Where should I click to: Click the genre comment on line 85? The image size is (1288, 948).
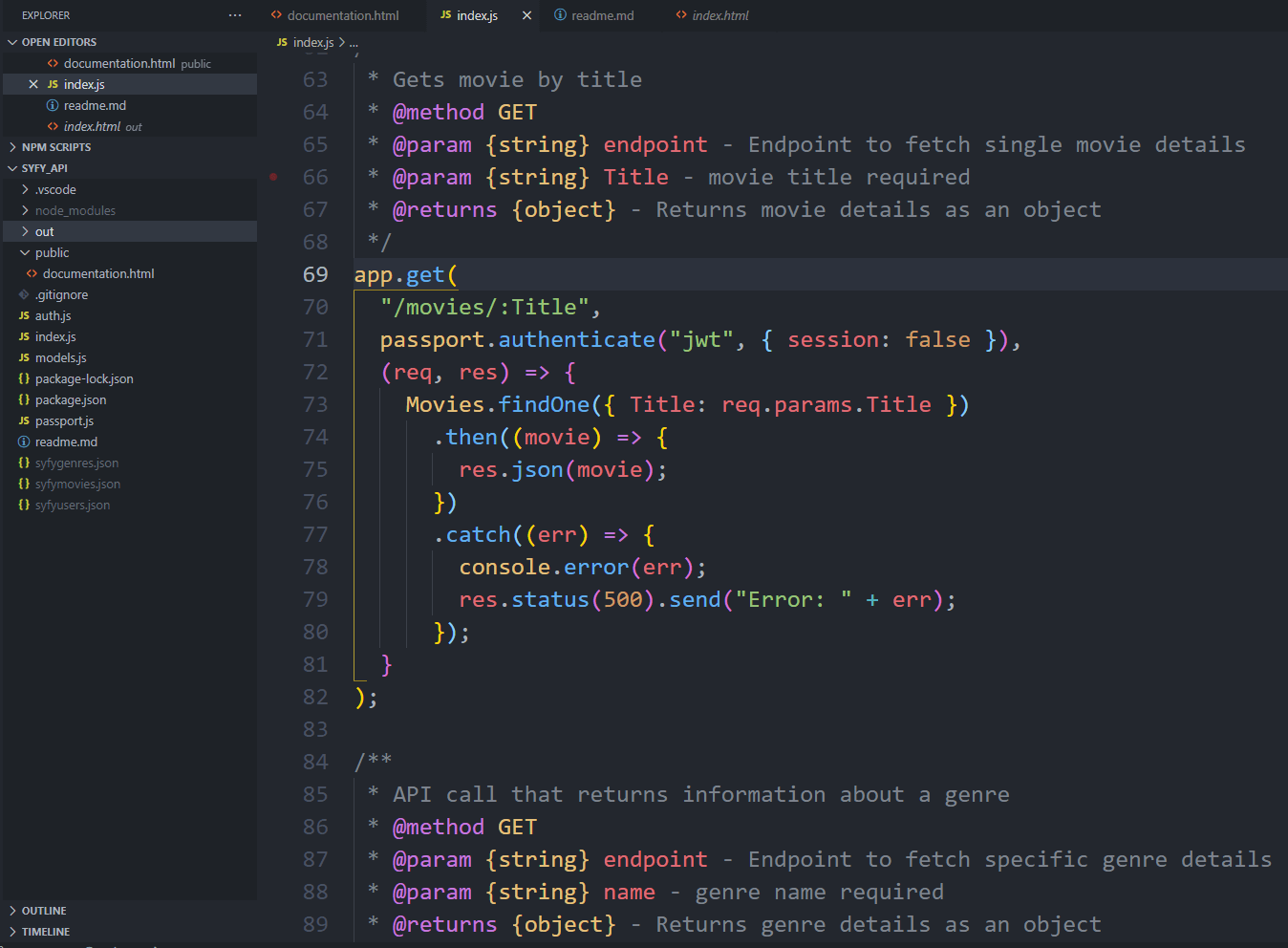(700, 794)
